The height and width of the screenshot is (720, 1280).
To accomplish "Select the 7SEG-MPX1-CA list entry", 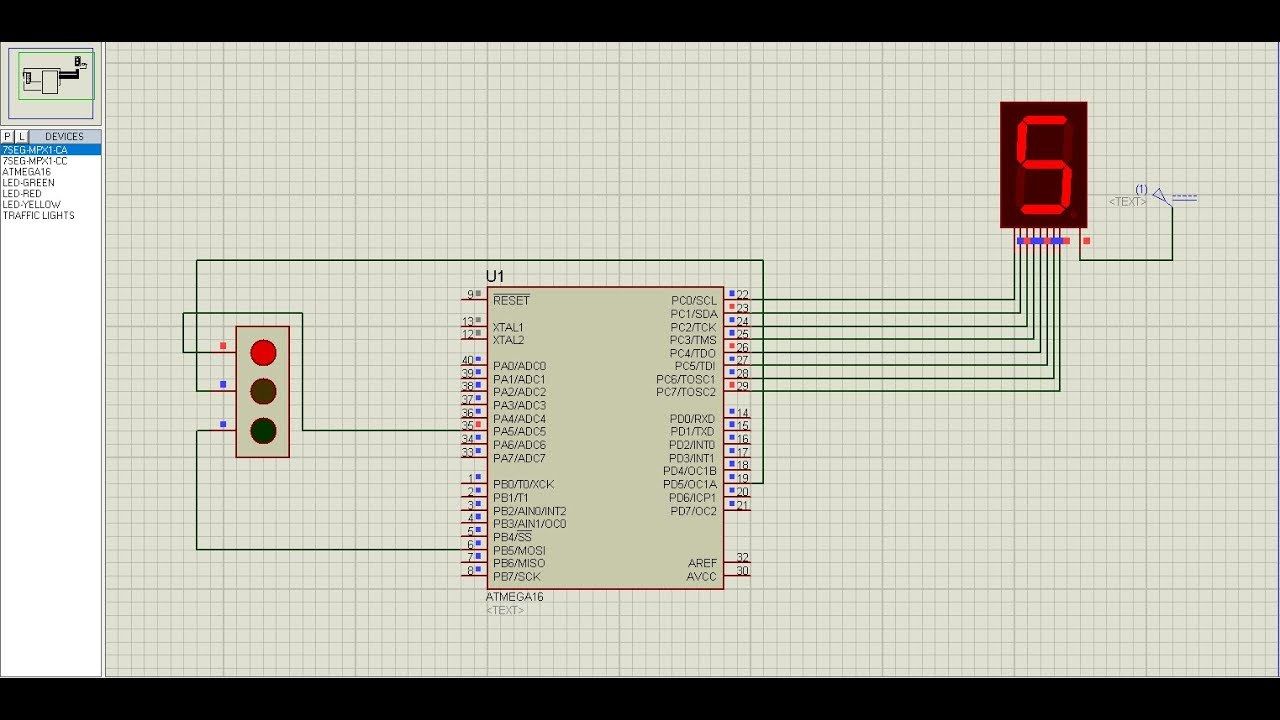I will (x=38, y=147).
